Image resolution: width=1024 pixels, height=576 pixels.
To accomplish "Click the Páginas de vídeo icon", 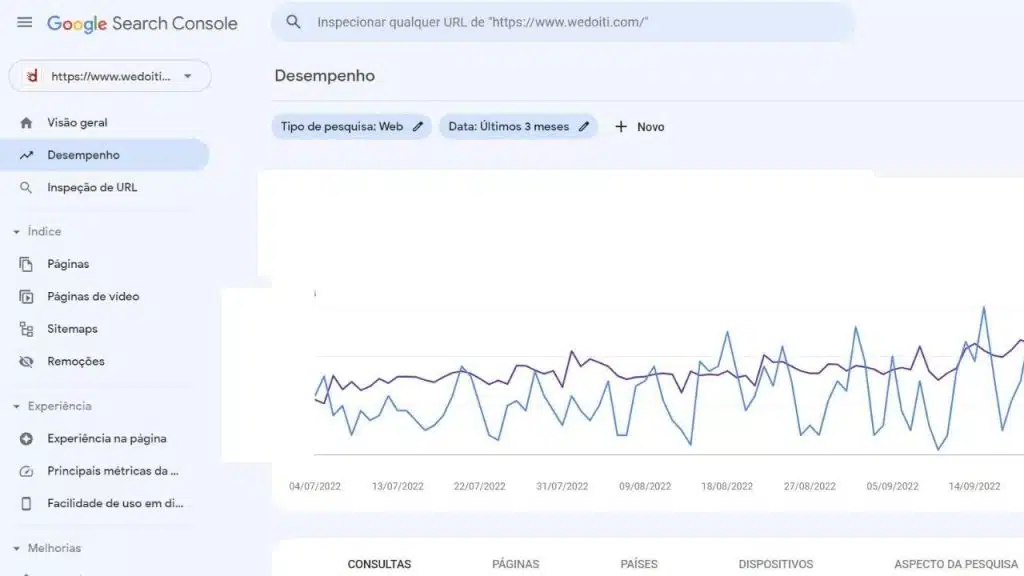I will click(26, 296).
